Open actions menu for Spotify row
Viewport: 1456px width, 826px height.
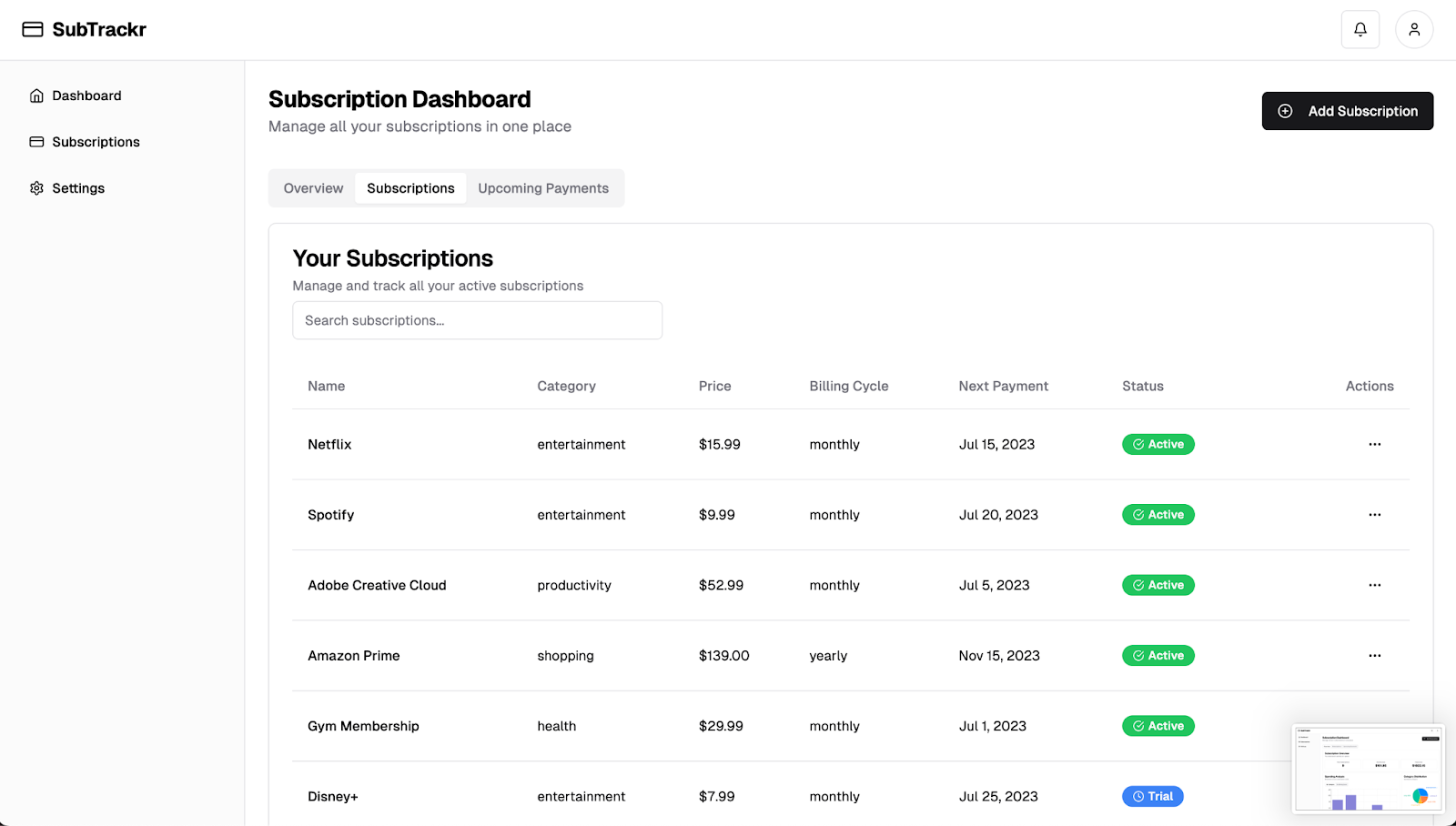[x=1374, y=515]
